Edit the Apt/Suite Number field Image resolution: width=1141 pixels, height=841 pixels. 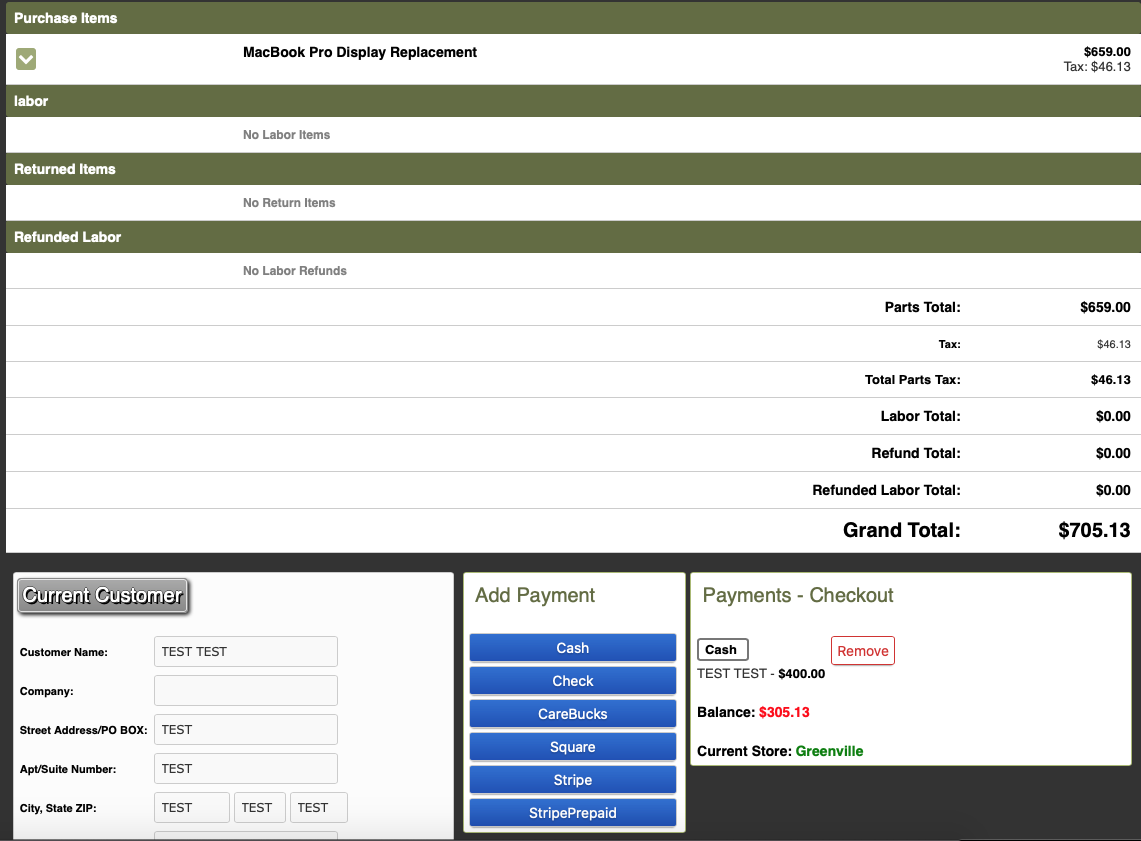point(245,769)
